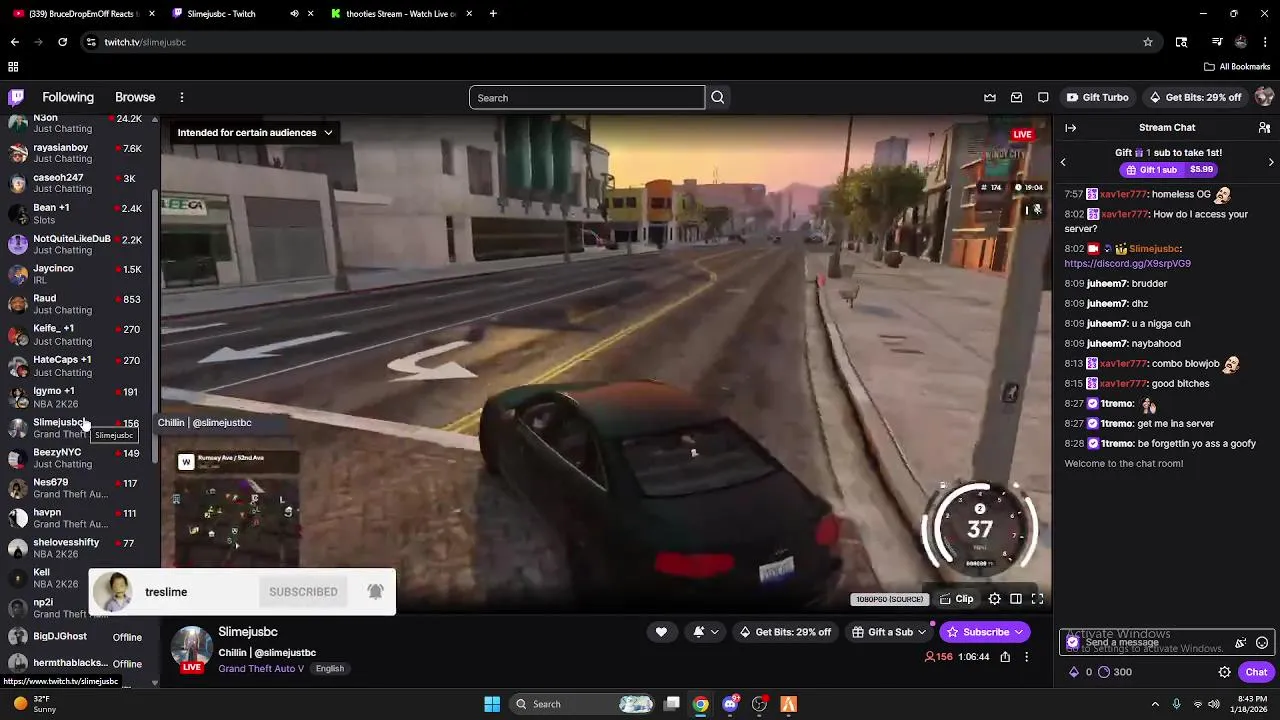Open Discord from the taskbar
This screenshot has width=1280, height=720.
coord(730,704)
